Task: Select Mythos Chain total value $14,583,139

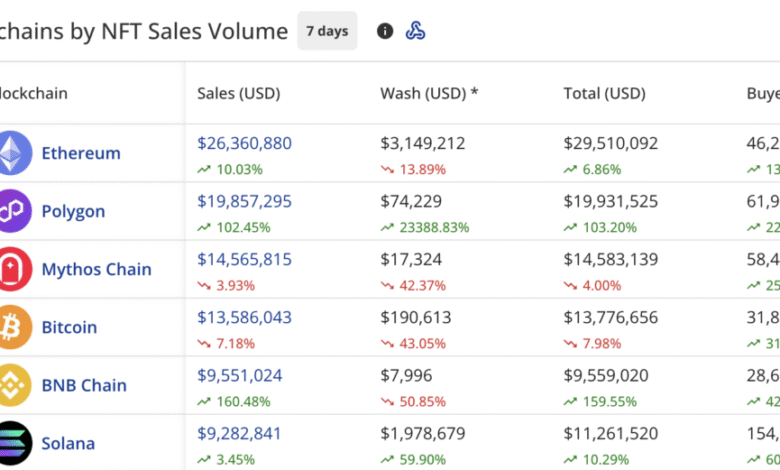Action: [x=610, y=260]
